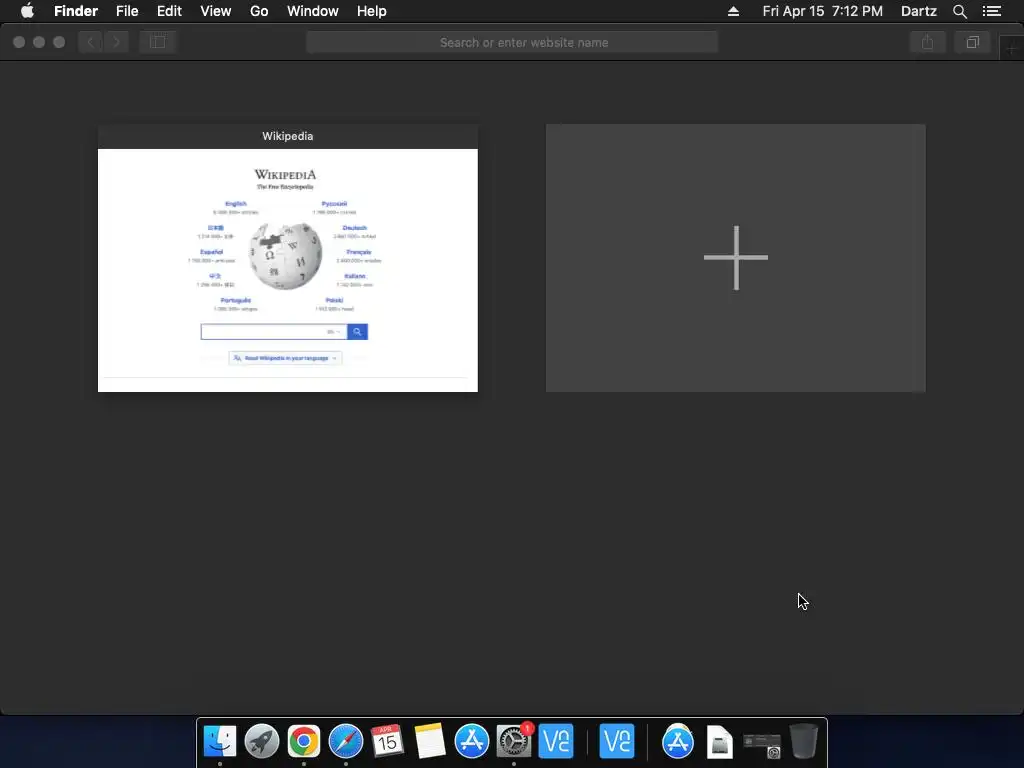Open the VNC icon between the dock dividers

[616, 741]
